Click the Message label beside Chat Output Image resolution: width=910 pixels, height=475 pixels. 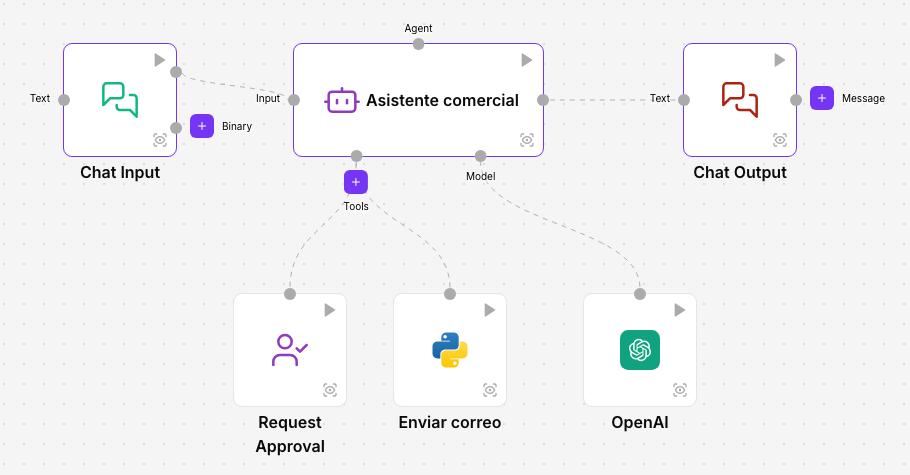point(863,98)
